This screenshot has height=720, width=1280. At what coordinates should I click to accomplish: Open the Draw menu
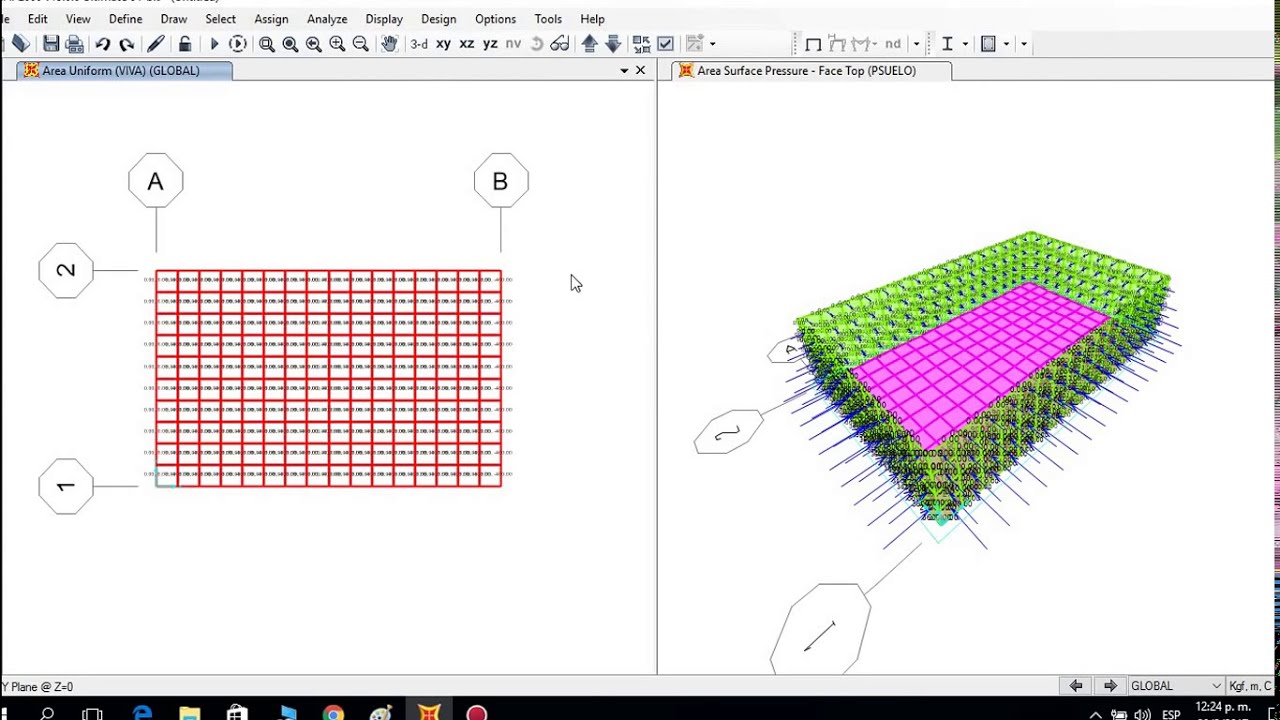174,19
